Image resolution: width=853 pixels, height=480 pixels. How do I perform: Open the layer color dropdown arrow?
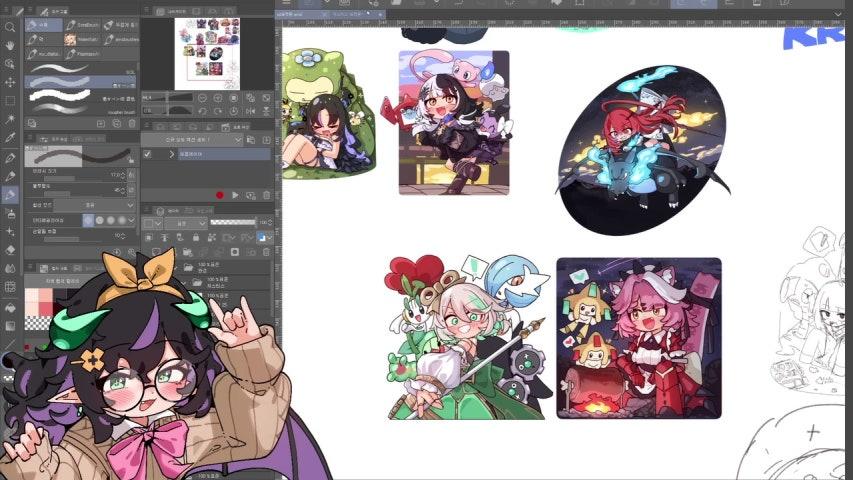pos(270,237)
